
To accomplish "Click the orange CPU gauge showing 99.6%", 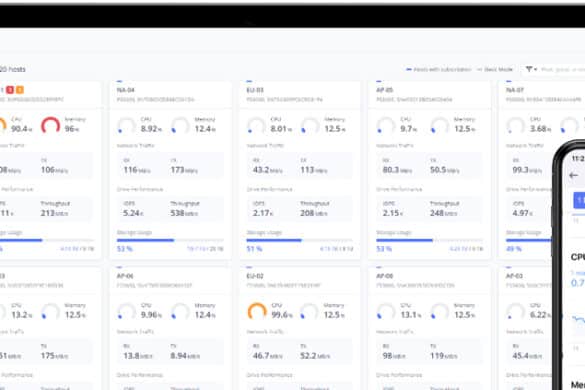I will pos(257,311).
